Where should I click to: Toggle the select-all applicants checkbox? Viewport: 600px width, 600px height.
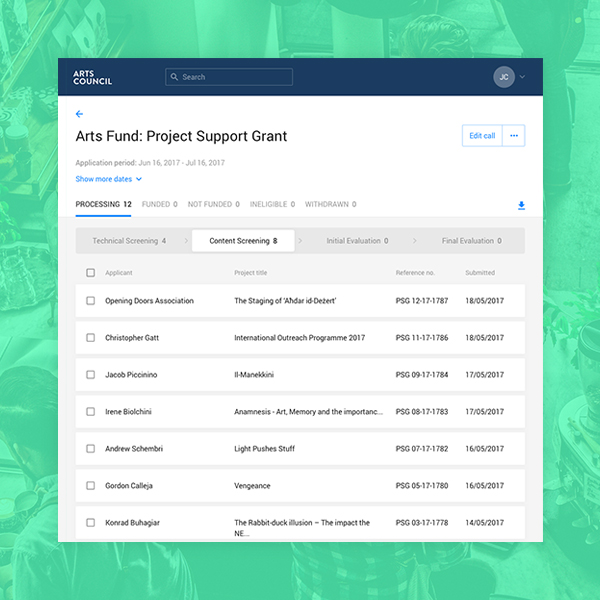pyautogui.click(x=90, y=273)
